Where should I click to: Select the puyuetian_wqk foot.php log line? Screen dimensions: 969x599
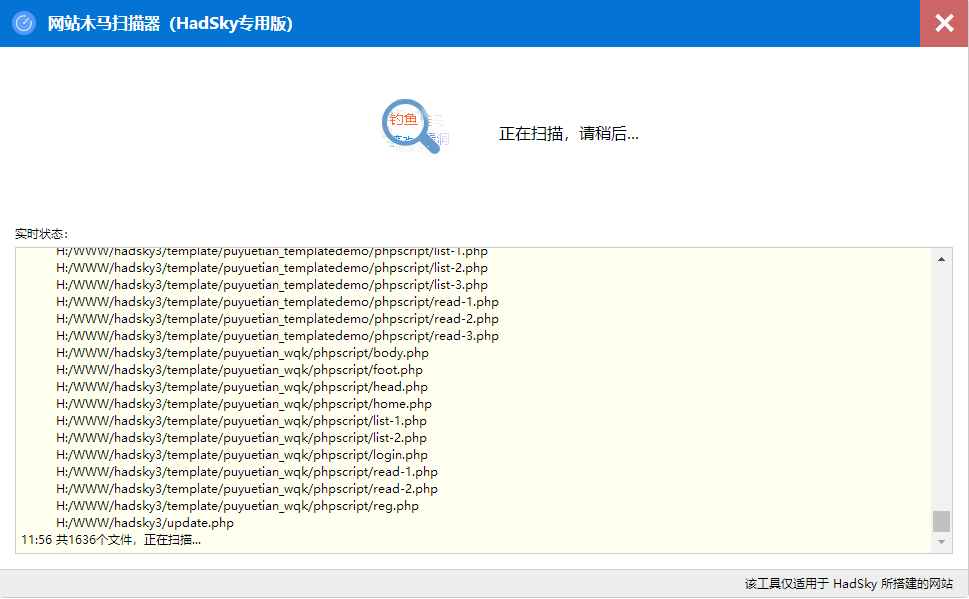pyautogui.click(x=240, y=370)
